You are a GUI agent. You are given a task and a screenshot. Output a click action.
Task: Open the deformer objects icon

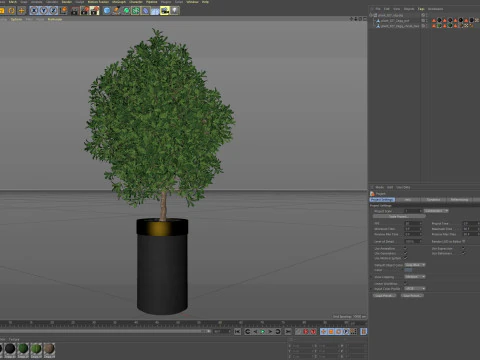pos(145,11)
